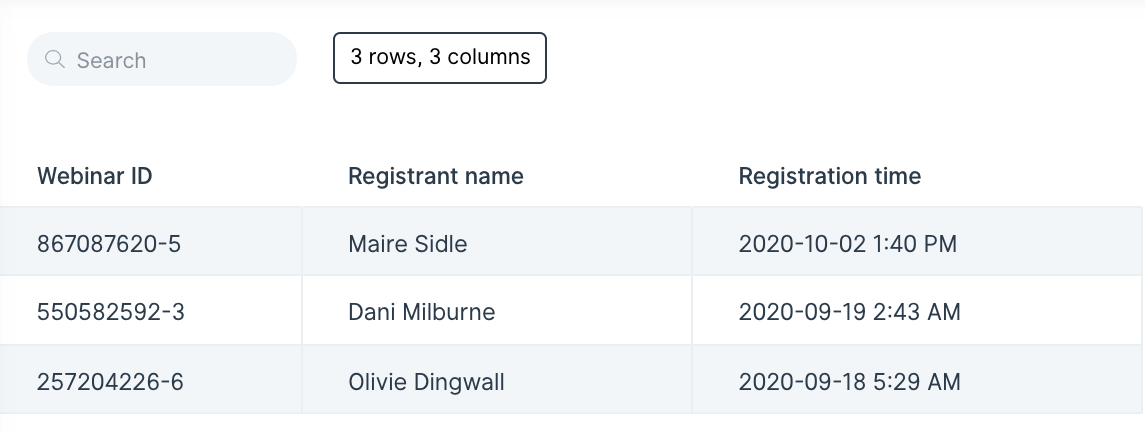Click the Olivie Dingwall name cell
This screenshot has width=1145, height=432.
497,379
